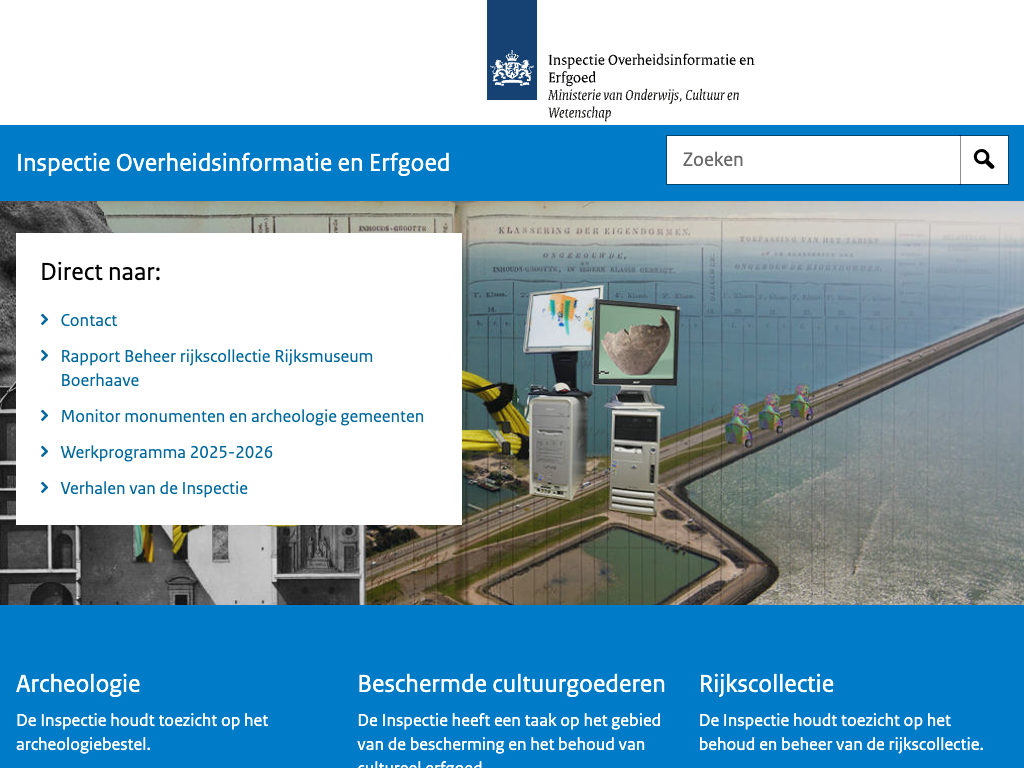
Task: Open the Archeologie section heading
Action: click(78, 684)
